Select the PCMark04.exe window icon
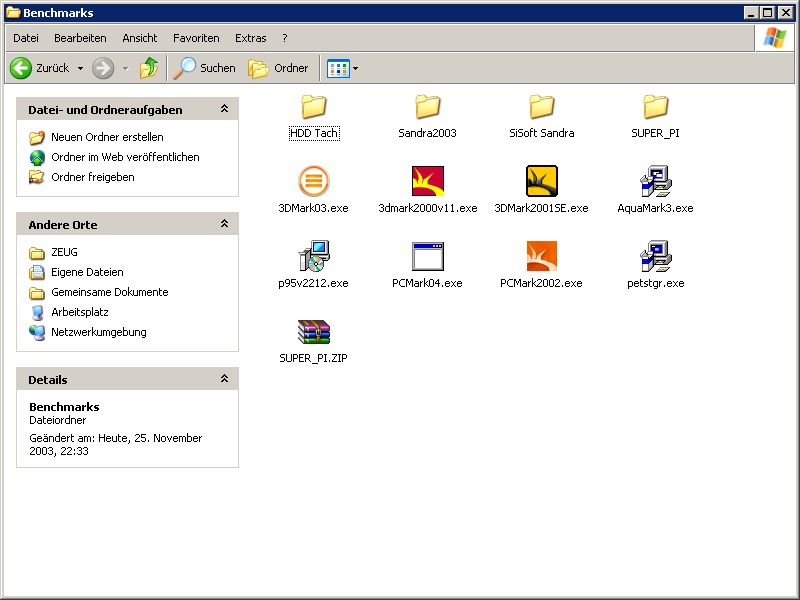800x600 pixels. (428, 256)
